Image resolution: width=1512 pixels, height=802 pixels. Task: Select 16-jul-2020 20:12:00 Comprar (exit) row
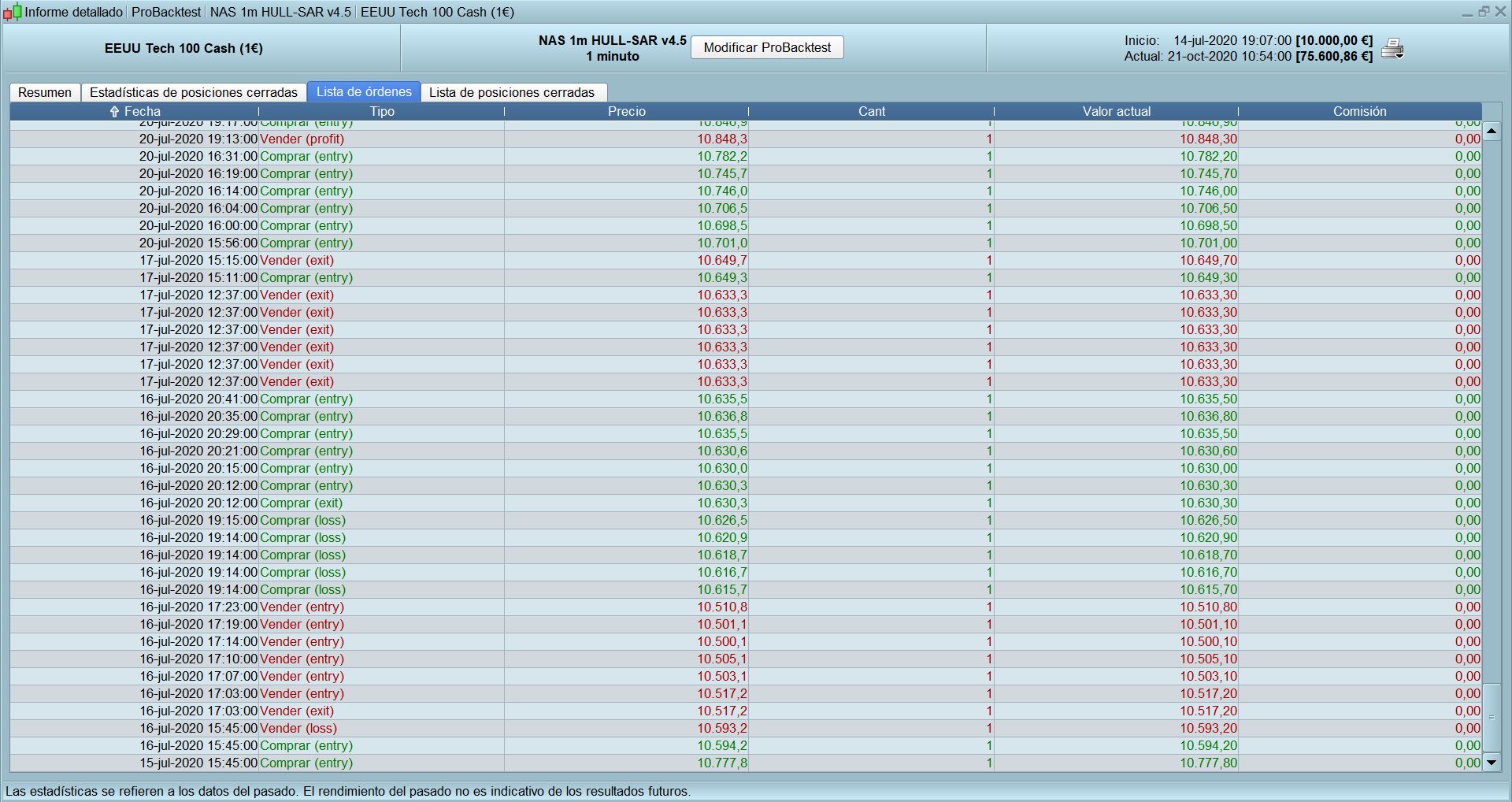click(746, 503)
